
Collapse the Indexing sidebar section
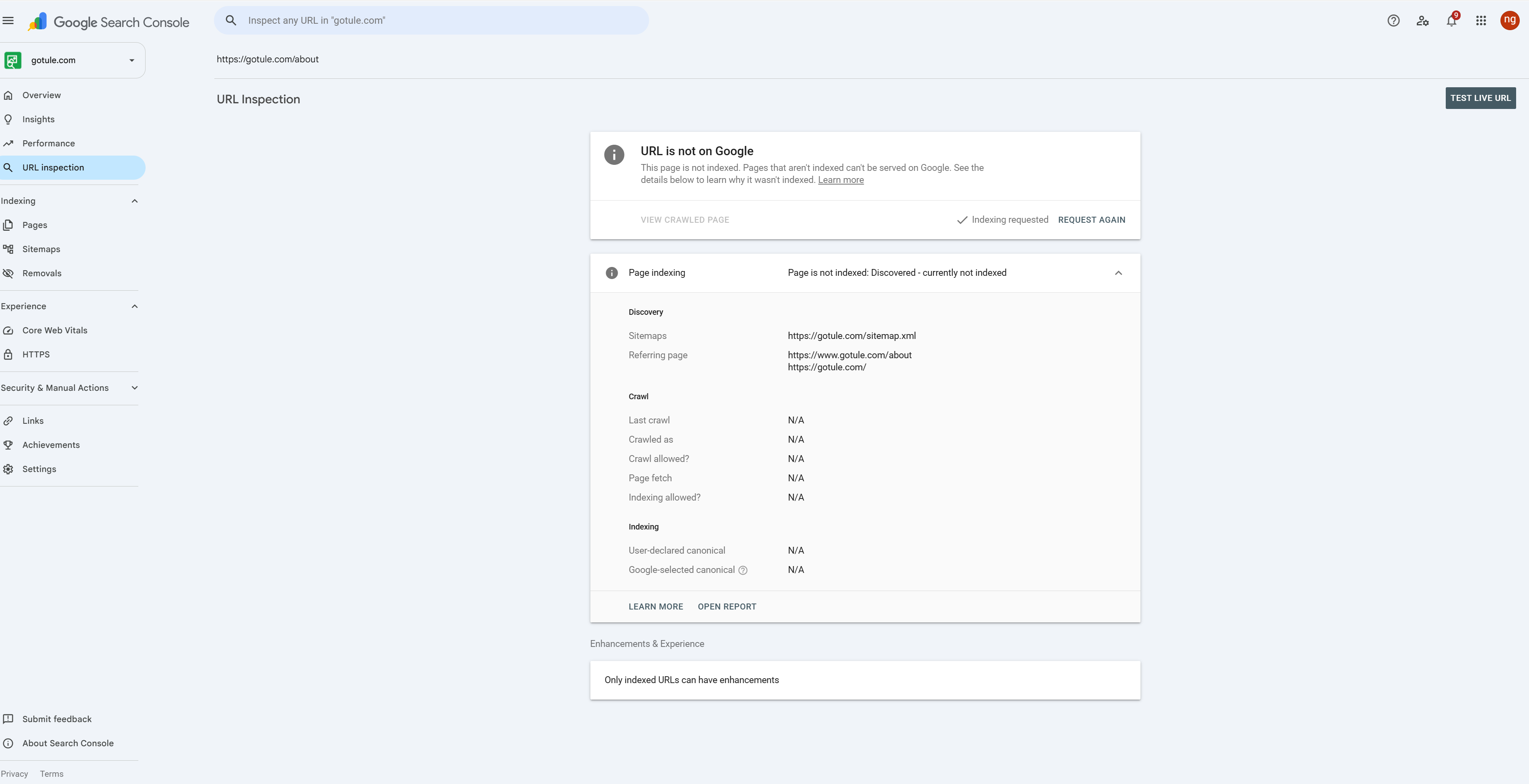tap(135, 201)
